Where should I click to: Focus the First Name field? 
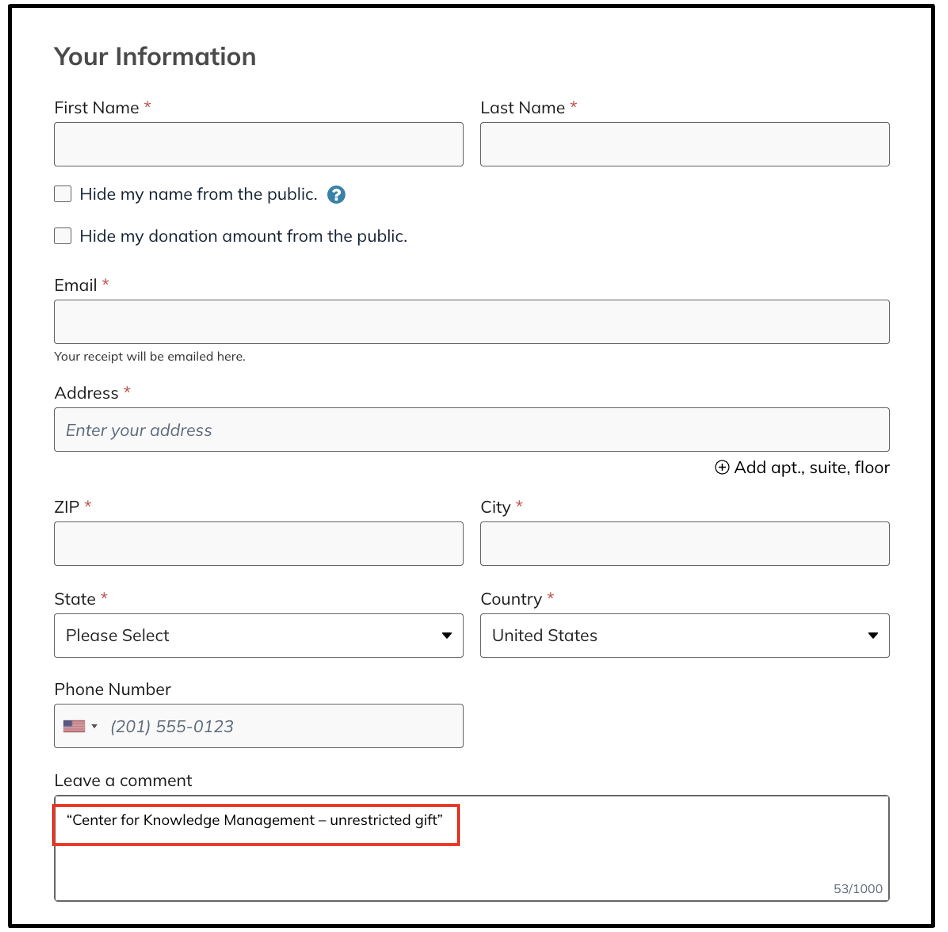click(x=259, y=144)
